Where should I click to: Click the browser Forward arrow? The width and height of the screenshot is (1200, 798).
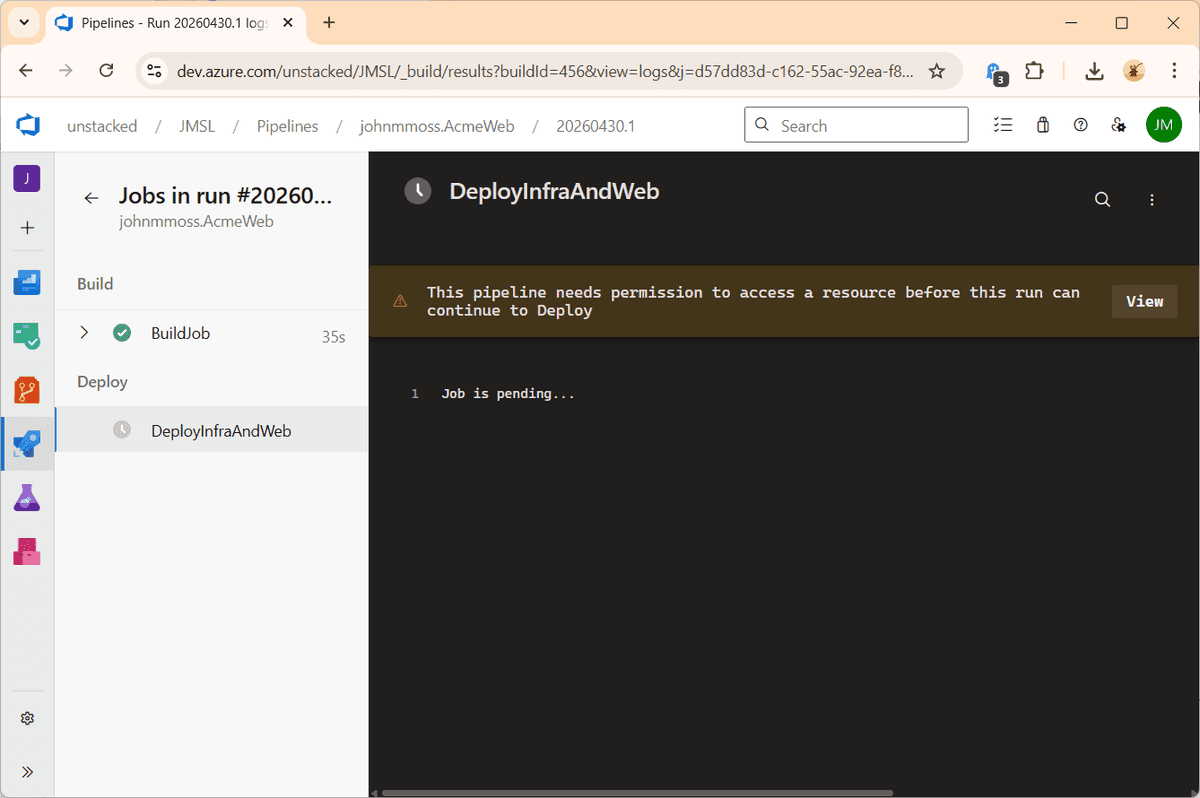66,70
